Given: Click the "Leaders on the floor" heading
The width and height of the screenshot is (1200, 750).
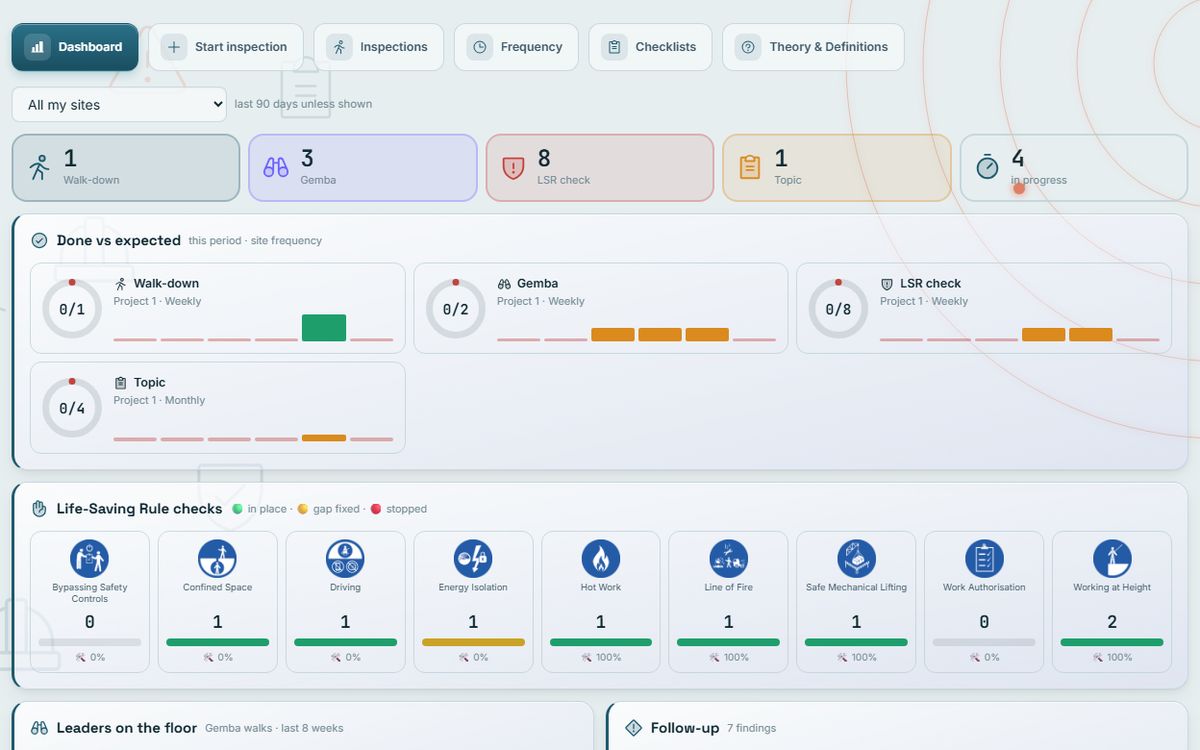Looking at the screenshot, I should [127, 728].
